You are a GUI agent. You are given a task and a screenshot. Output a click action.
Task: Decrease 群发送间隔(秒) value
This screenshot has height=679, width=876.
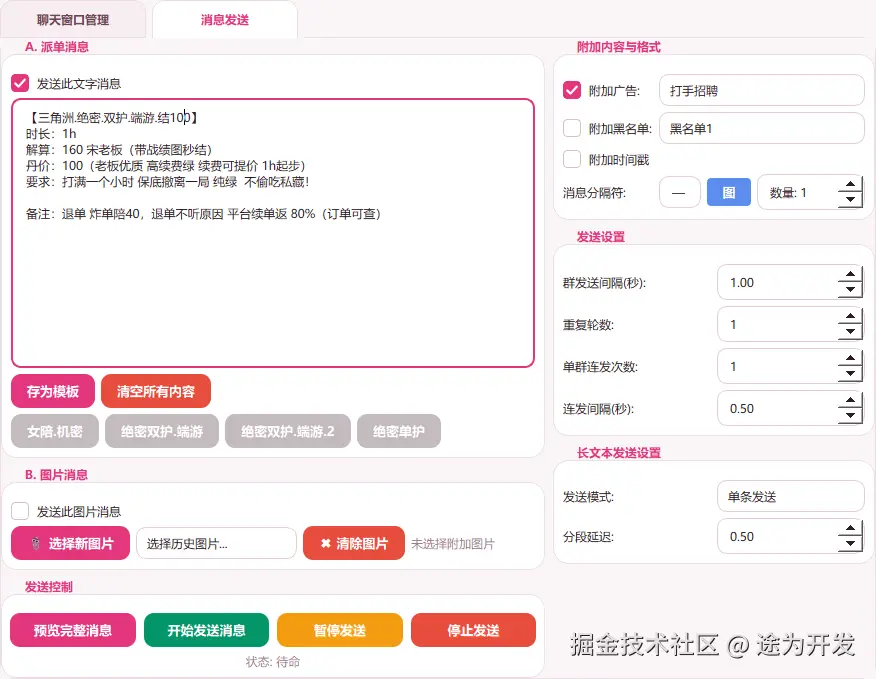coord(850,289)
